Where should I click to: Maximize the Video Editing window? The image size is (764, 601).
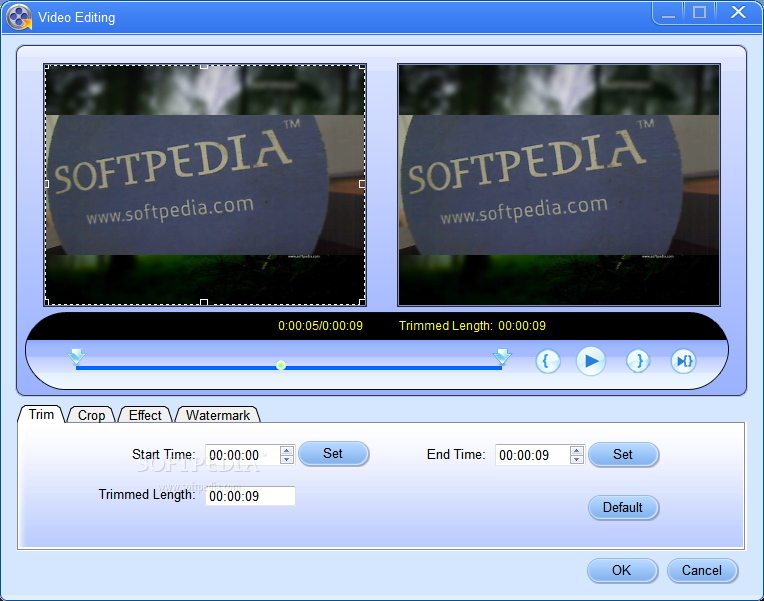click(x=700, y=13)
